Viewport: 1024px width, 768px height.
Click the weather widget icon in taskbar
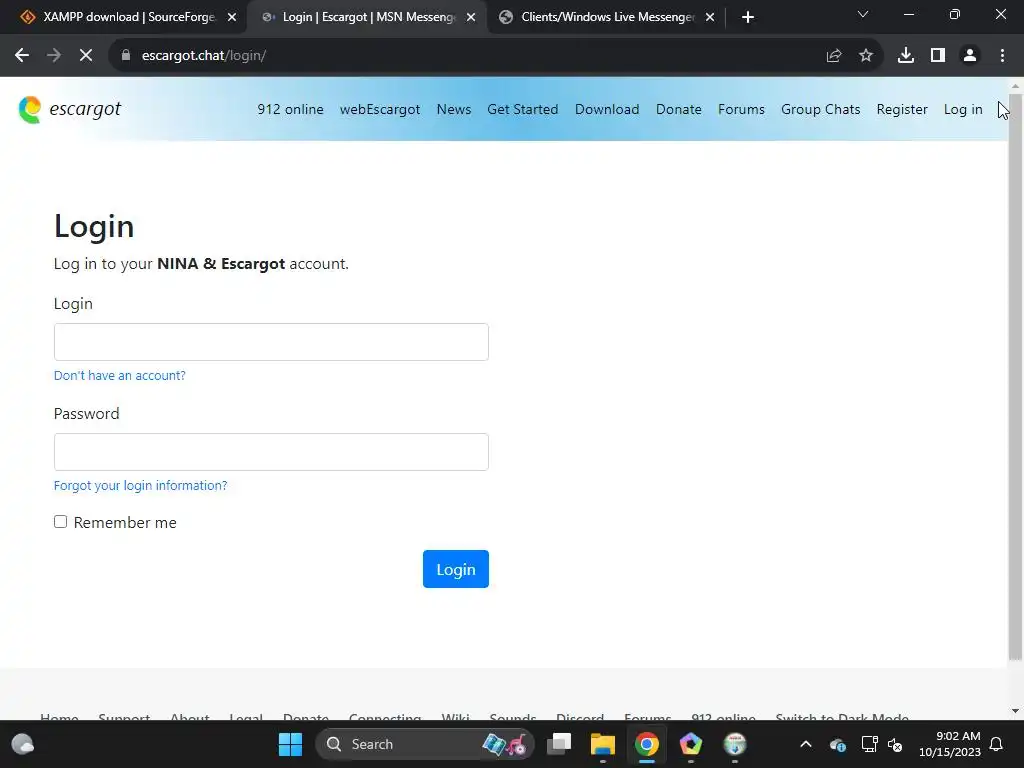point(23,744)
